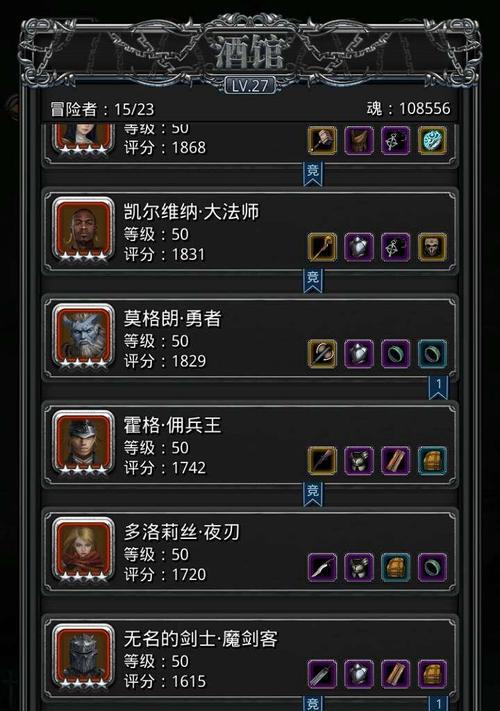The width and height of the screenshot is (500, 711).
Task: Click the tavern LV.27 level badge
Action: click(x=250, y=85)
